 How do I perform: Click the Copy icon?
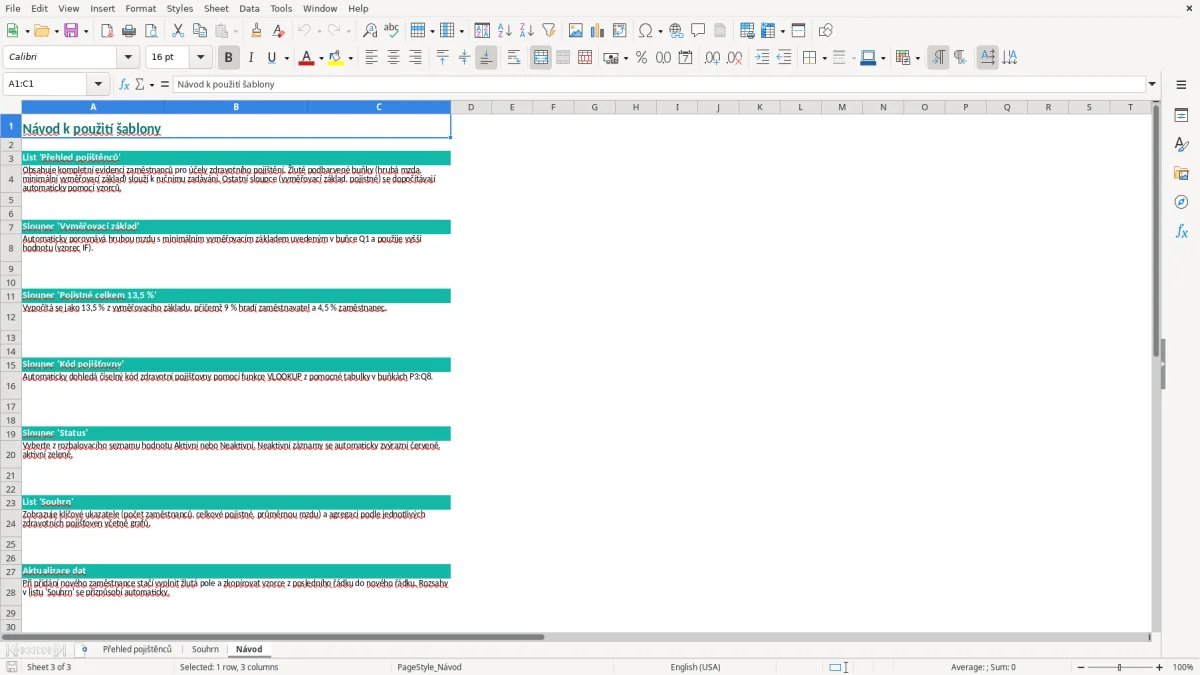click(200, 31)
